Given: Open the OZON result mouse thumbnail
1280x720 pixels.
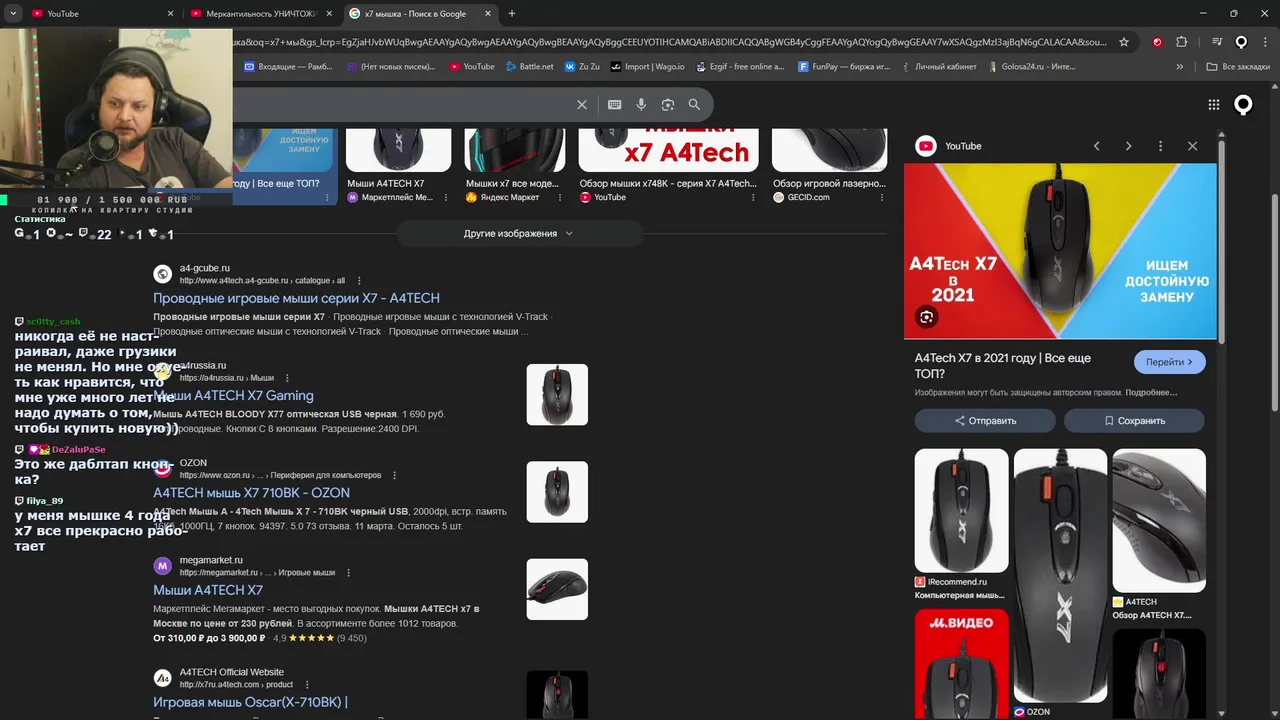Looking at the screenshot, I should [557, 492].
